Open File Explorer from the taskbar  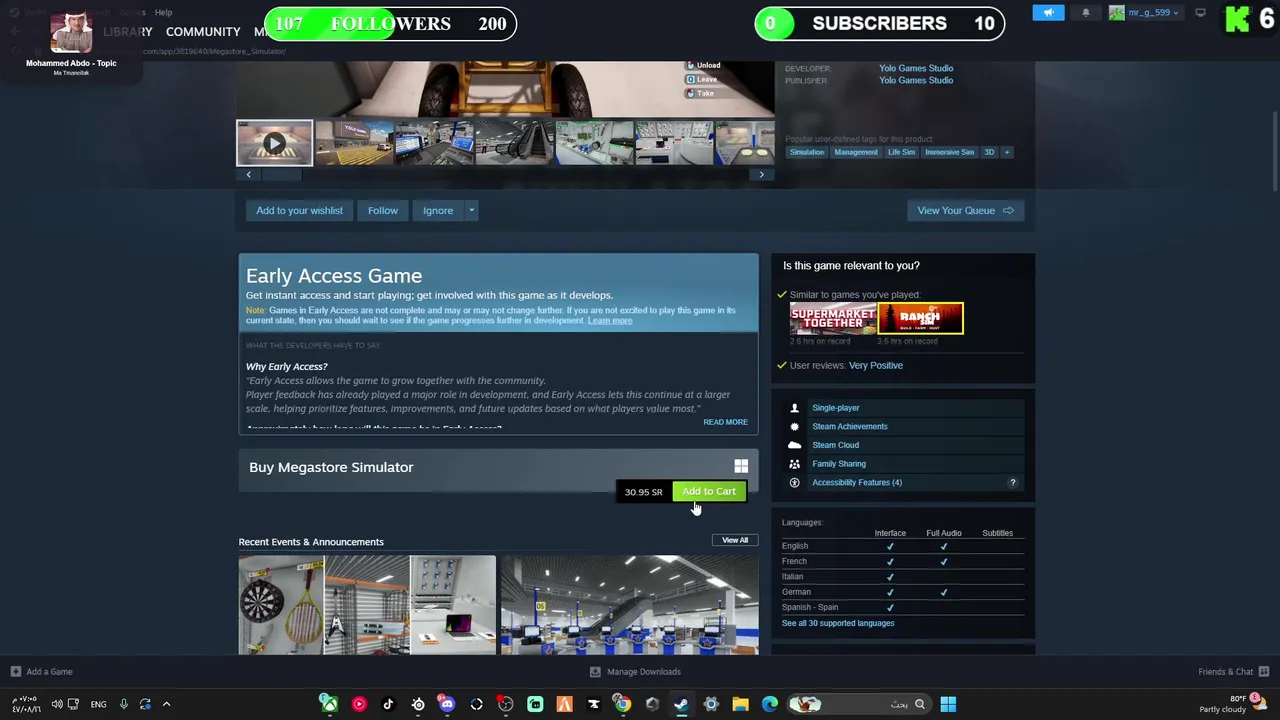[x=740, y=704]
